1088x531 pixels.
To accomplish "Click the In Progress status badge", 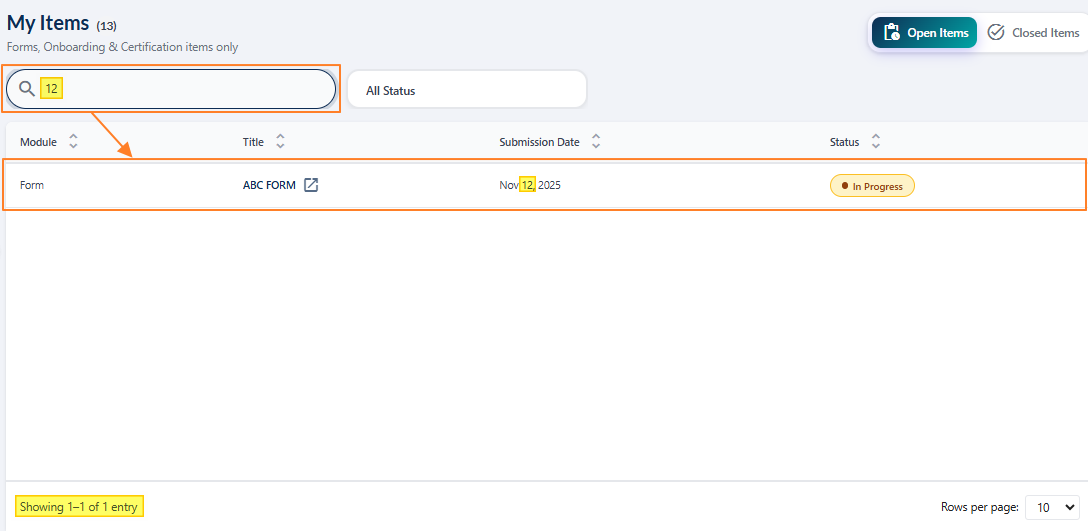I will tap(872, 186).
